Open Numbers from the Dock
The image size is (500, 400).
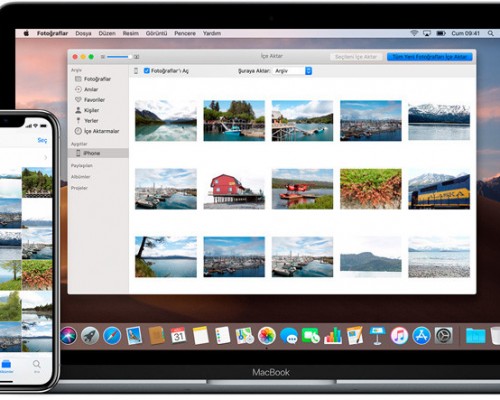[x=333, y=336]
